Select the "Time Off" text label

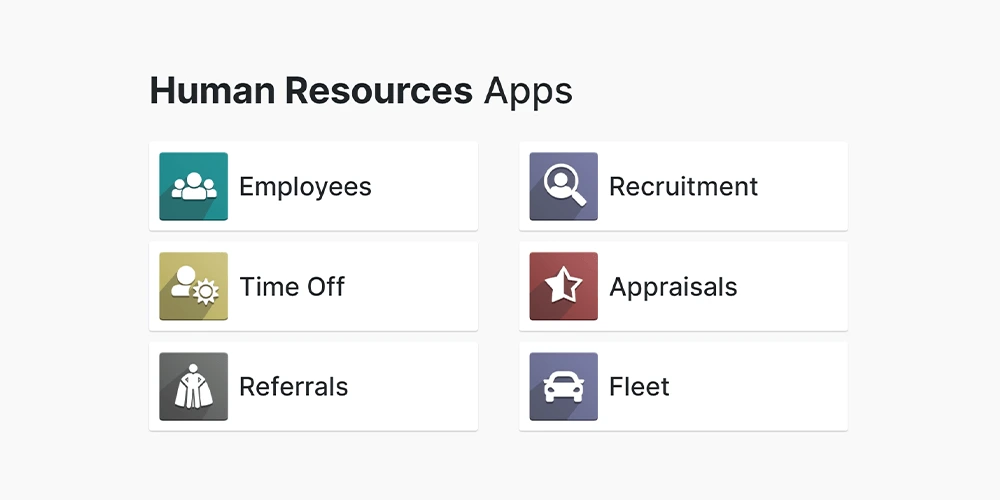(292, 287)
